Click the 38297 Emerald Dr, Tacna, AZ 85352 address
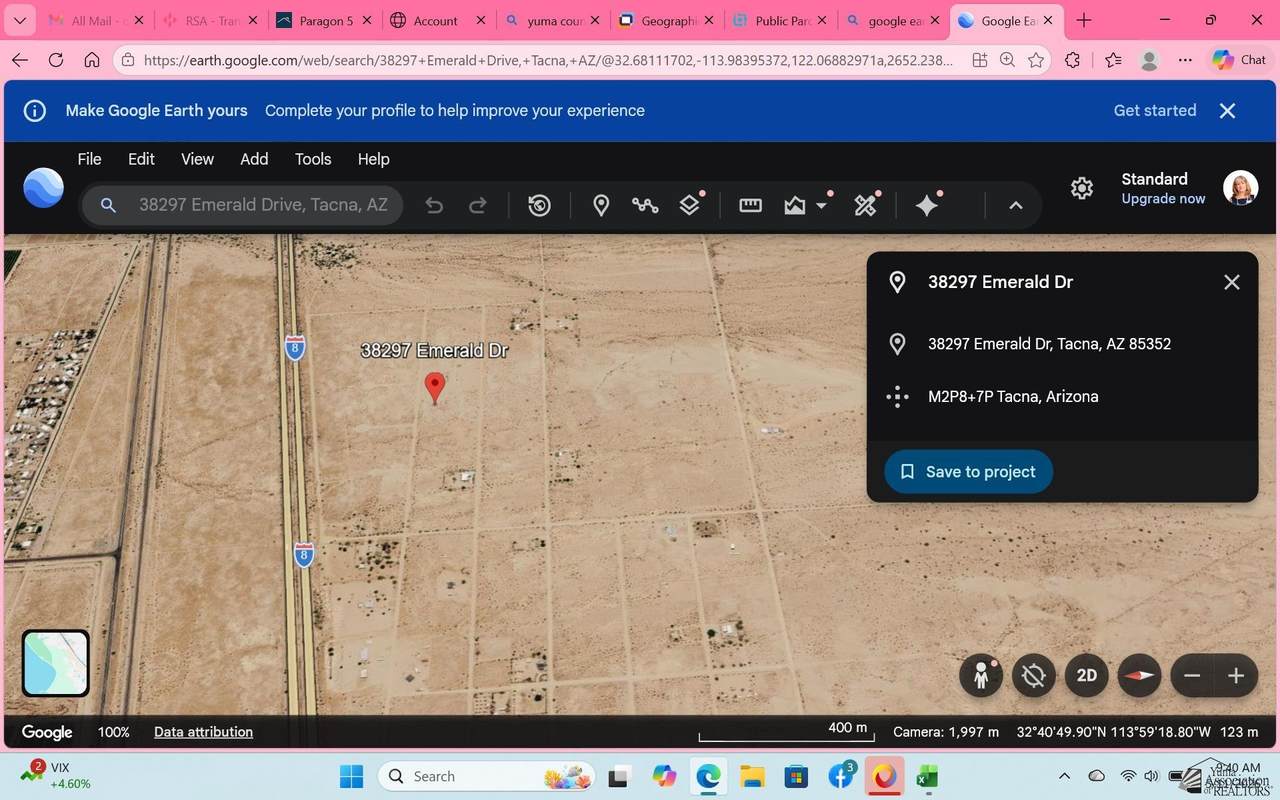Image resolution: width=1280 pixels, height=800 pixels. coord(1049,344)
